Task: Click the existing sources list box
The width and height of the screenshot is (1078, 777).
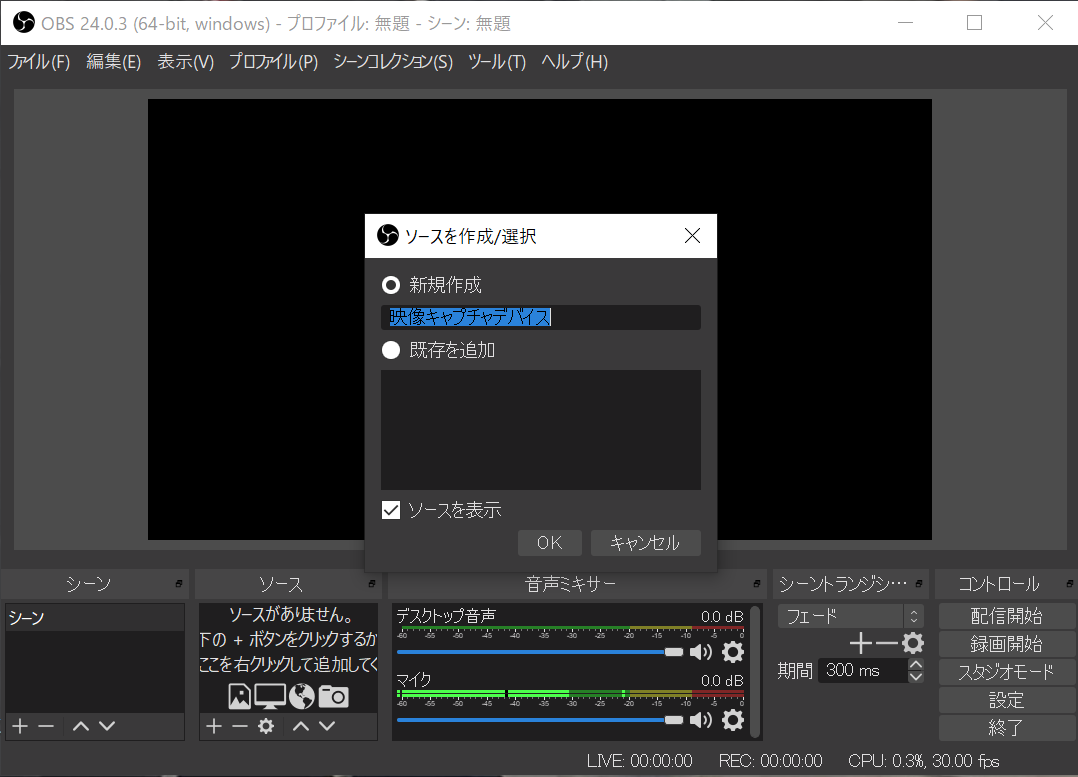Action: point(541,430)
